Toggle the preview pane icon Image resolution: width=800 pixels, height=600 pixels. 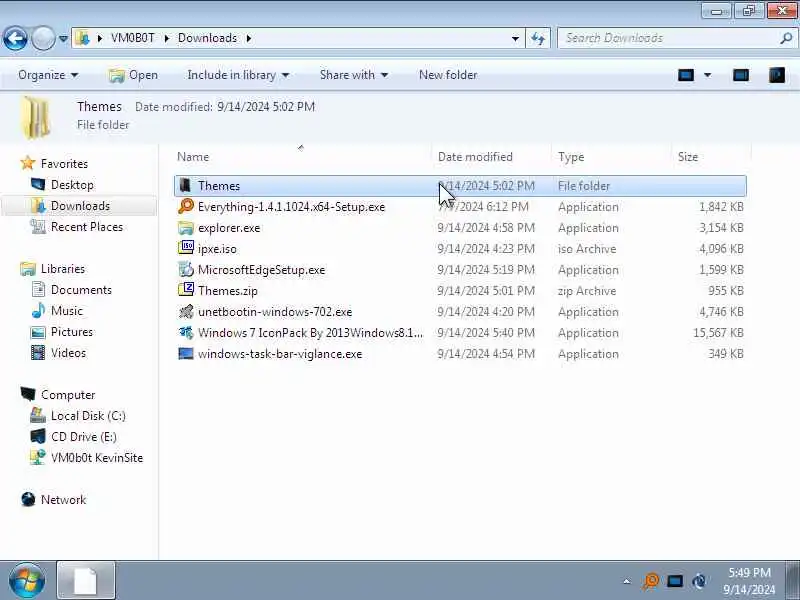tap(741, 76)
